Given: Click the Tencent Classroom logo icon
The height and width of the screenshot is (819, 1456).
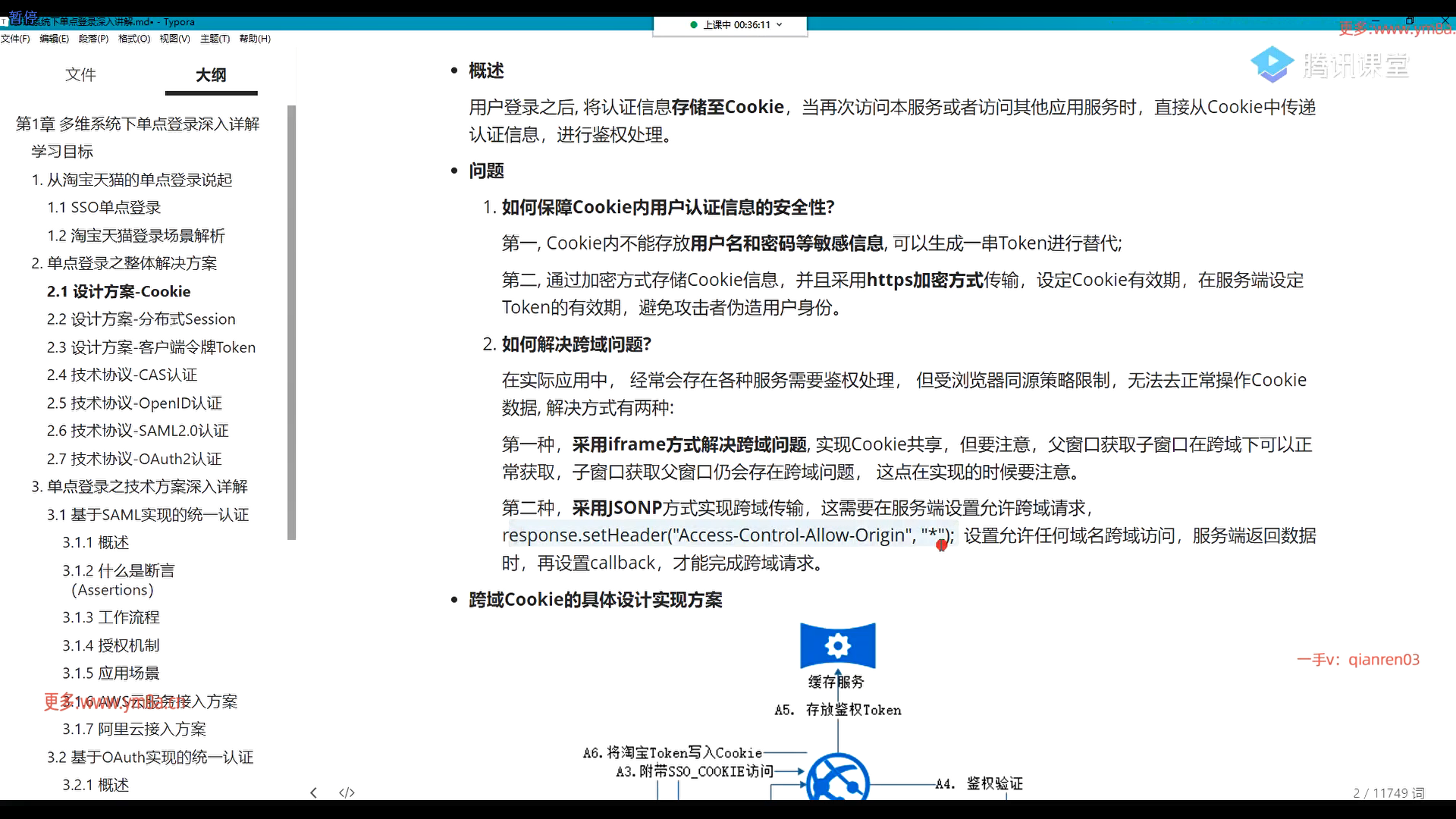Looking at the screenshot, I should [x=1272, y=64].
